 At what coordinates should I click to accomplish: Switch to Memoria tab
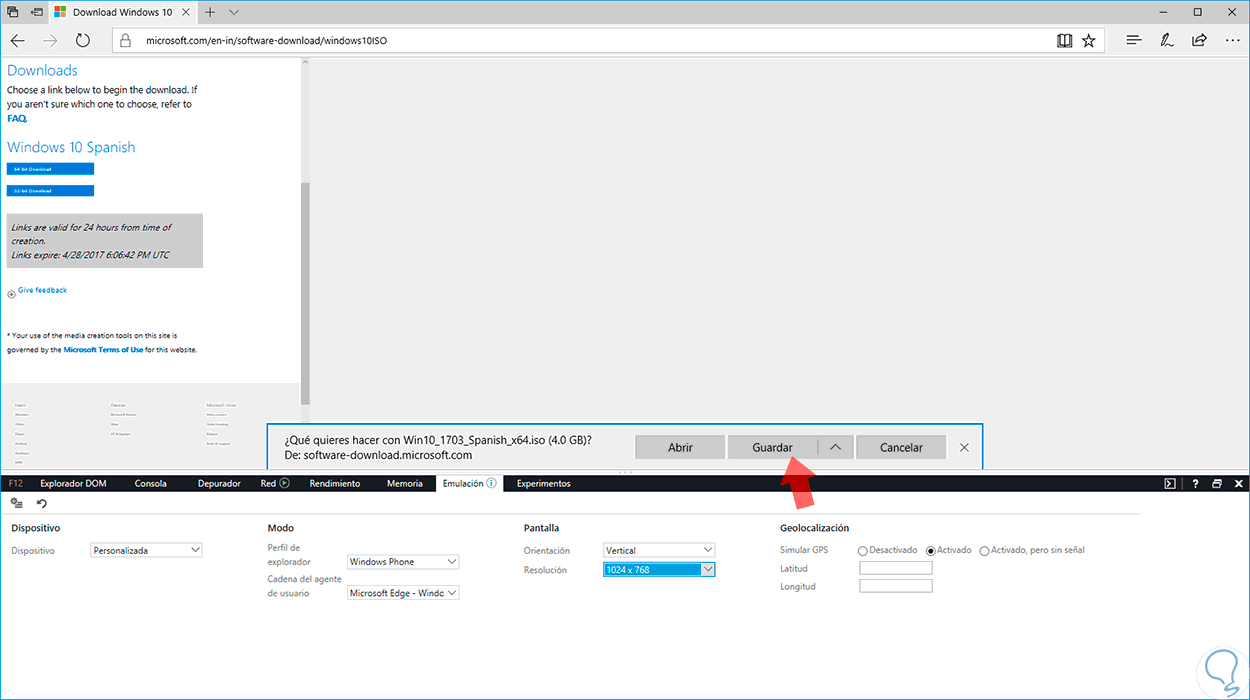(x=405, y=483)
